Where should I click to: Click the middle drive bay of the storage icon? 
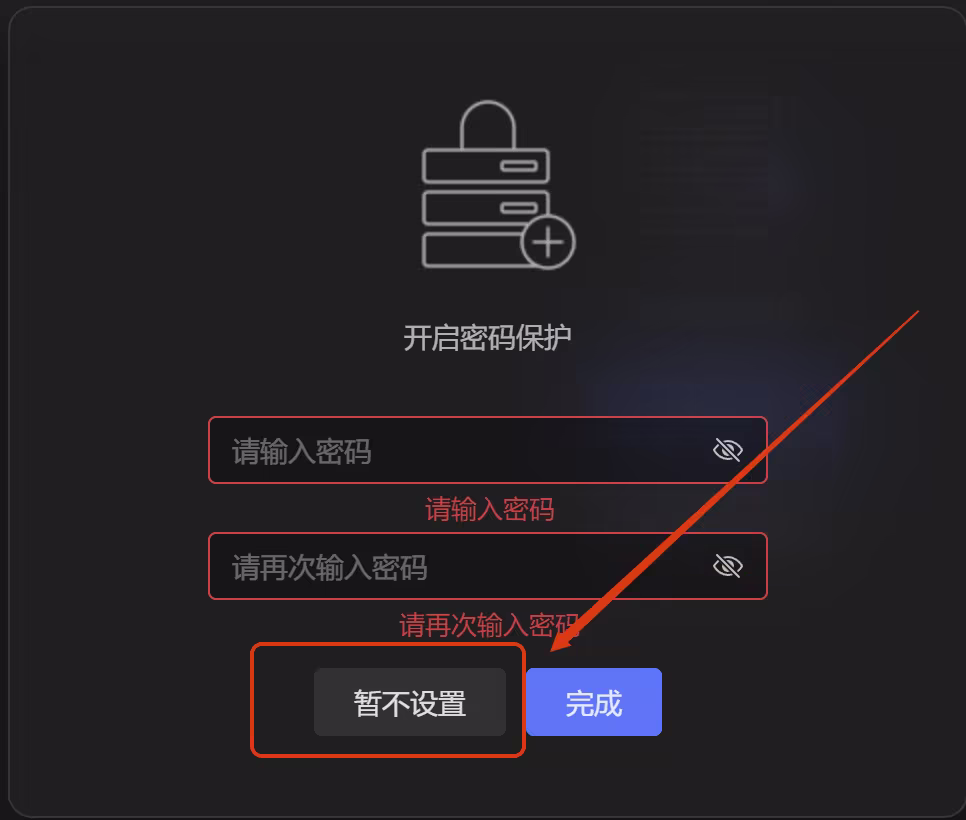coord(485,208)
